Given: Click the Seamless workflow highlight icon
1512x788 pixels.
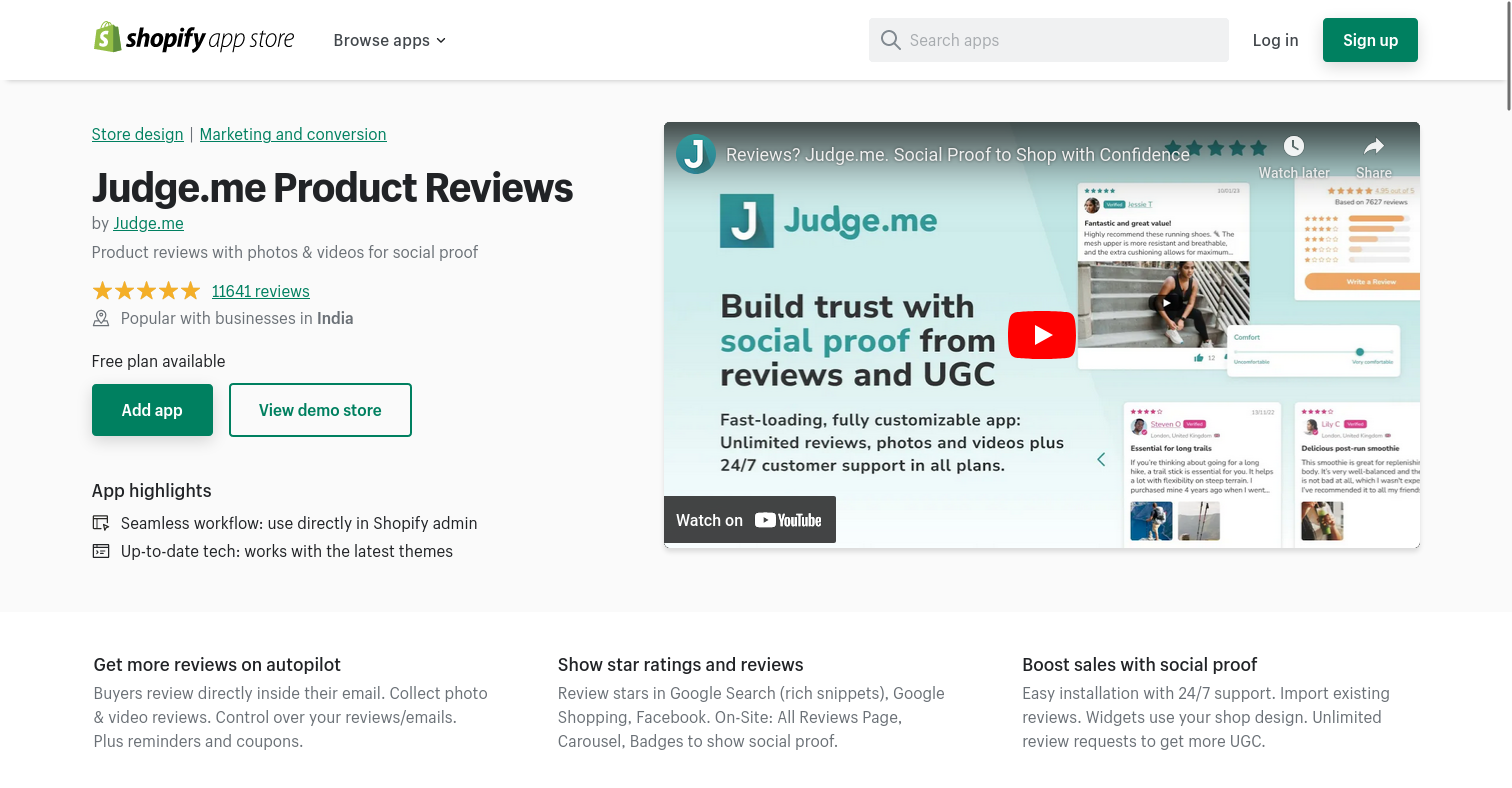Looking at the screenshot, I should pos(101,523).
